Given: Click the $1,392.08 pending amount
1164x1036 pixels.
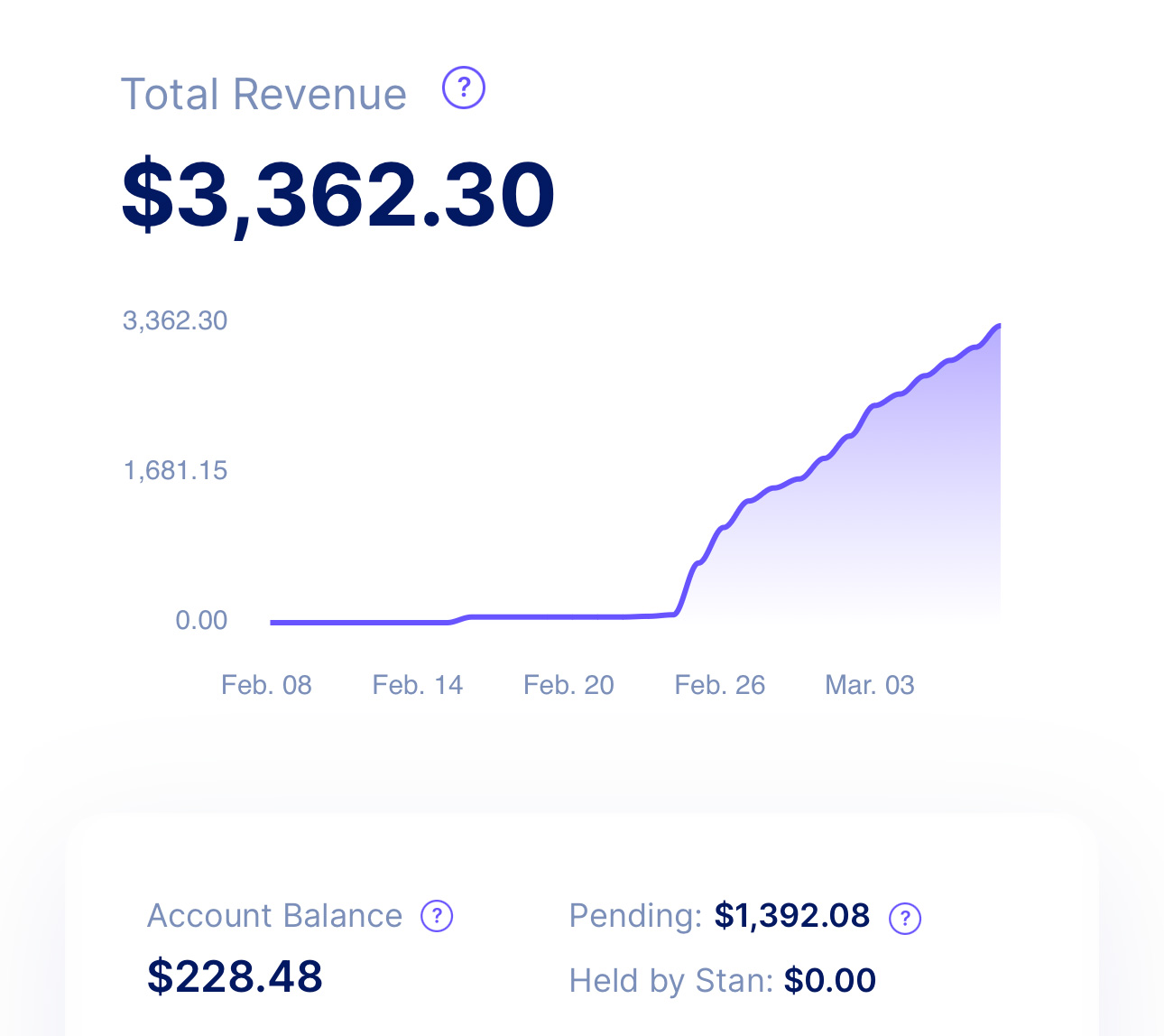Looking at the screenshot, I should pyautogui.click(x=791, y=916).
